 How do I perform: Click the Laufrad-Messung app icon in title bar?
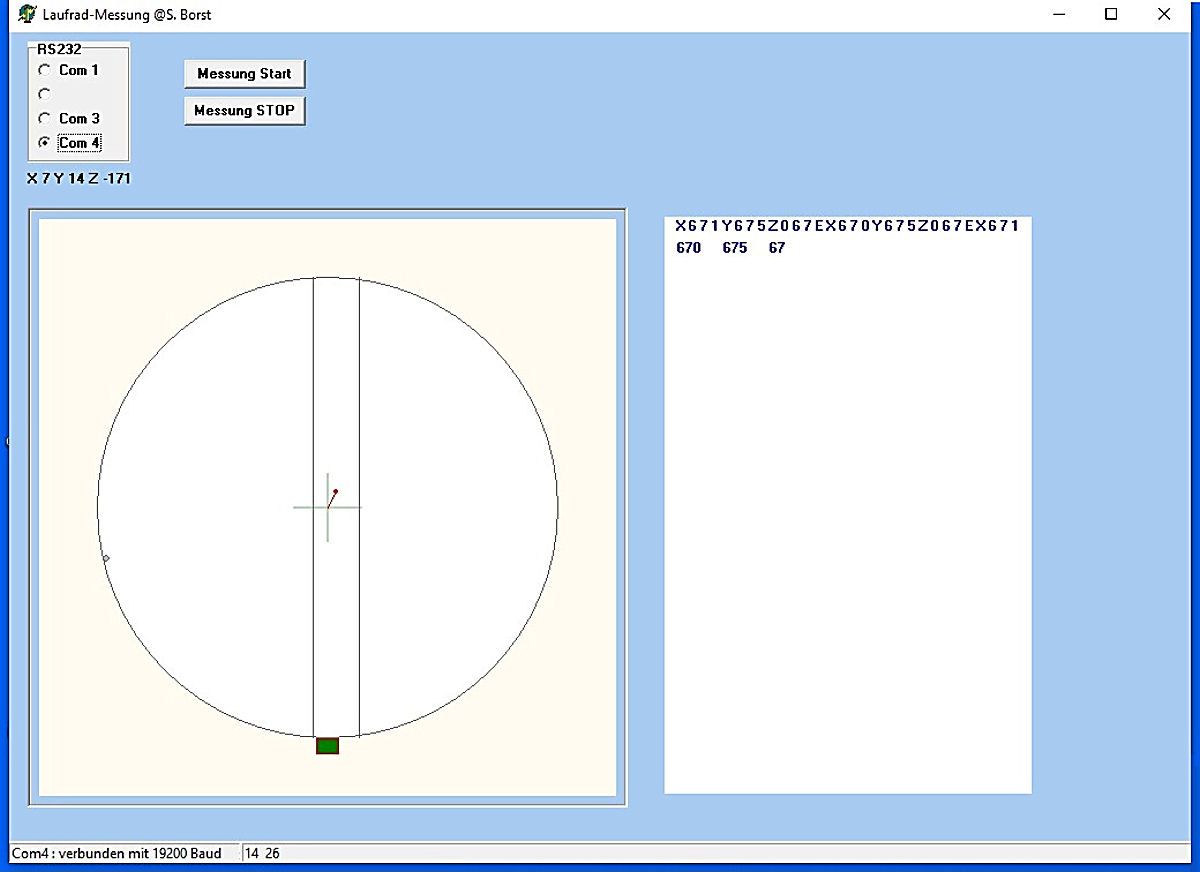pyautogui.click(x=27, y=14)
